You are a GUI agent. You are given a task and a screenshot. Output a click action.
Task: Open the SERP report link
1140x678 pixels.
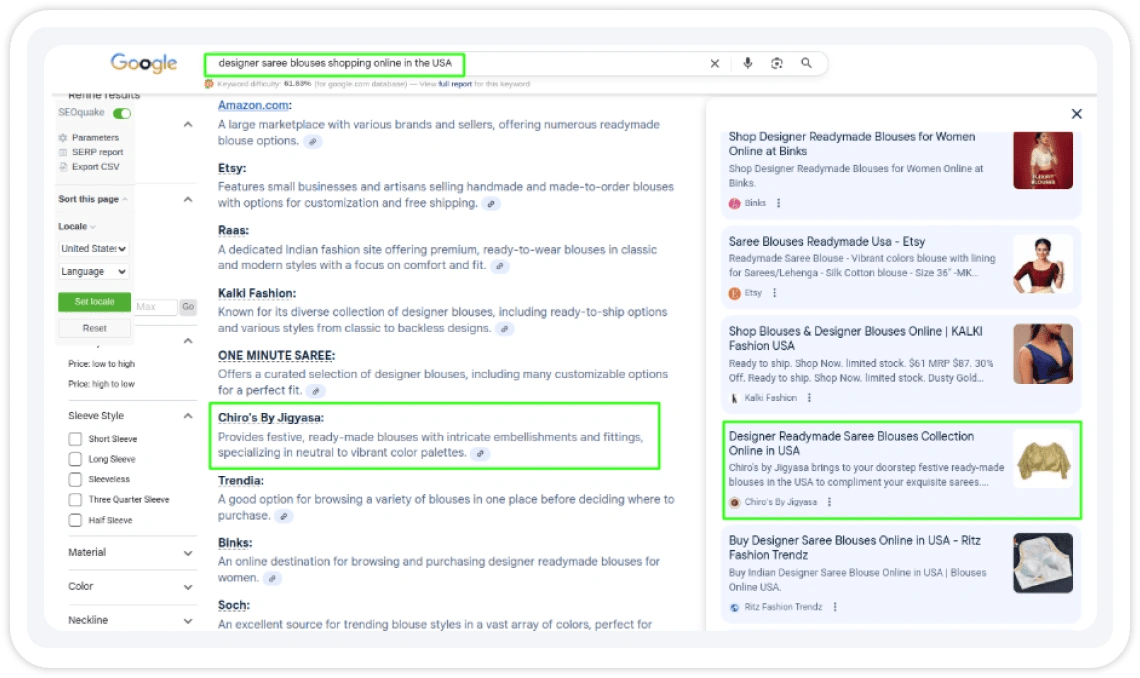click(97, 152)
